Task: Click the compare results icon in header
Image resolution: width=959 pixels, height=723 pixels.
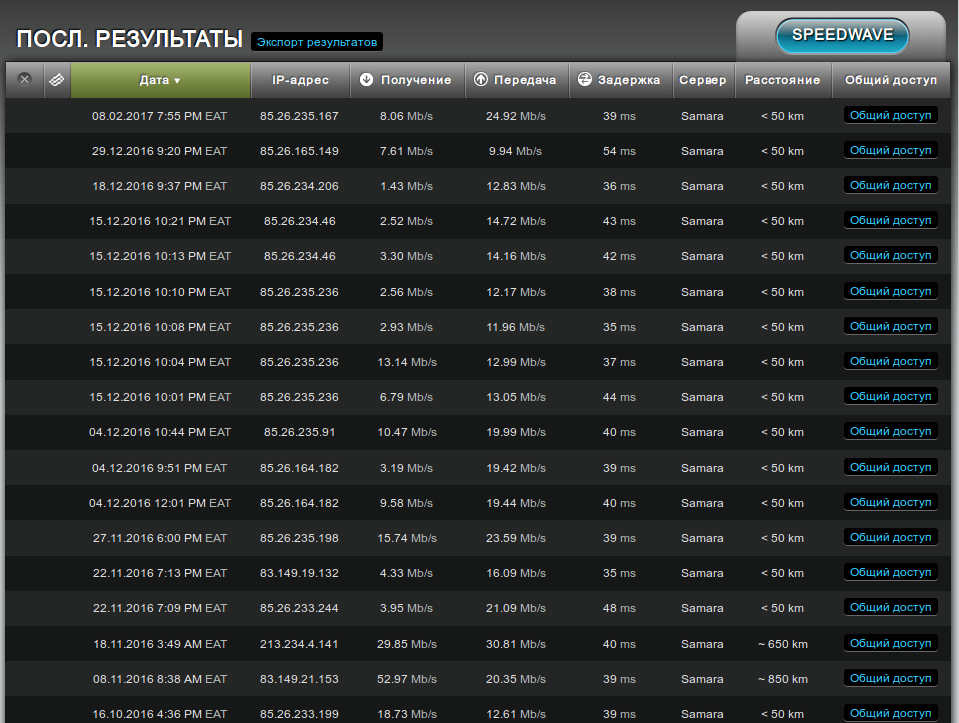Action: click(x=57, y=80)
